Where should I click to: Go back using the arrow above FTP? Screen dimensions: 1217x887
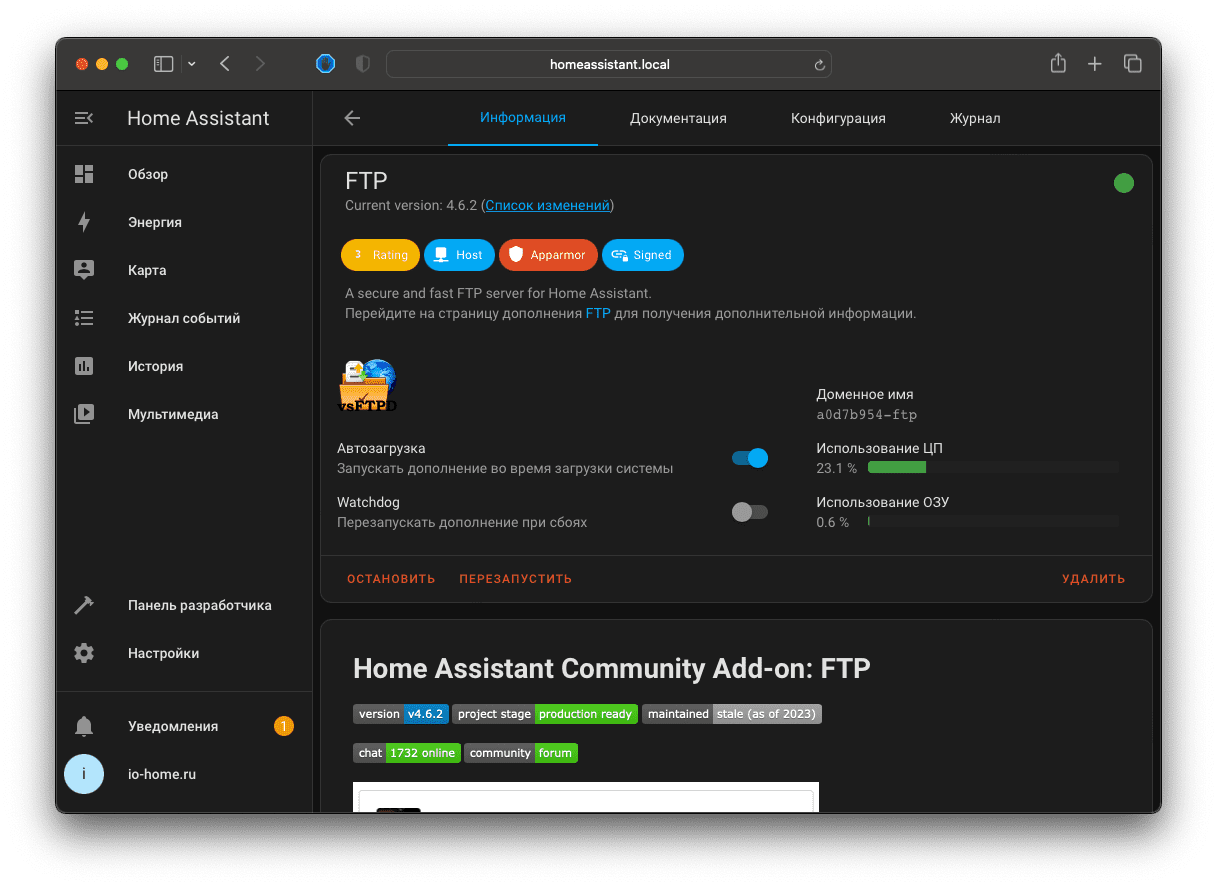352,118
